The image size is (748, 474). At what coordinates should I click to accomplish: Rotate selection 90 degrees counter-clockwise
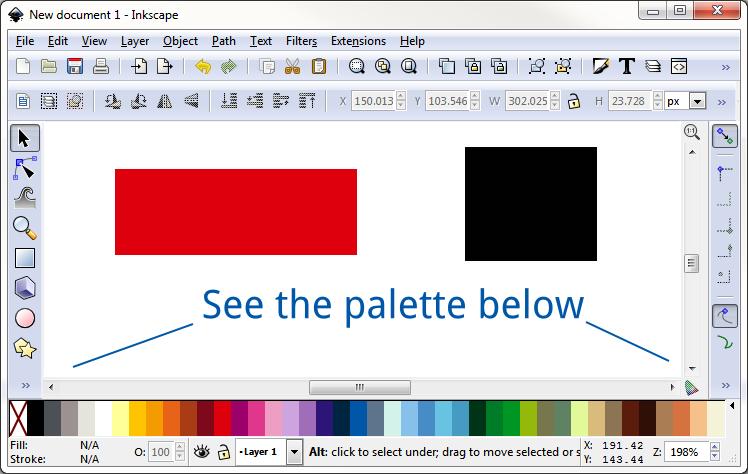click(113, 101)
